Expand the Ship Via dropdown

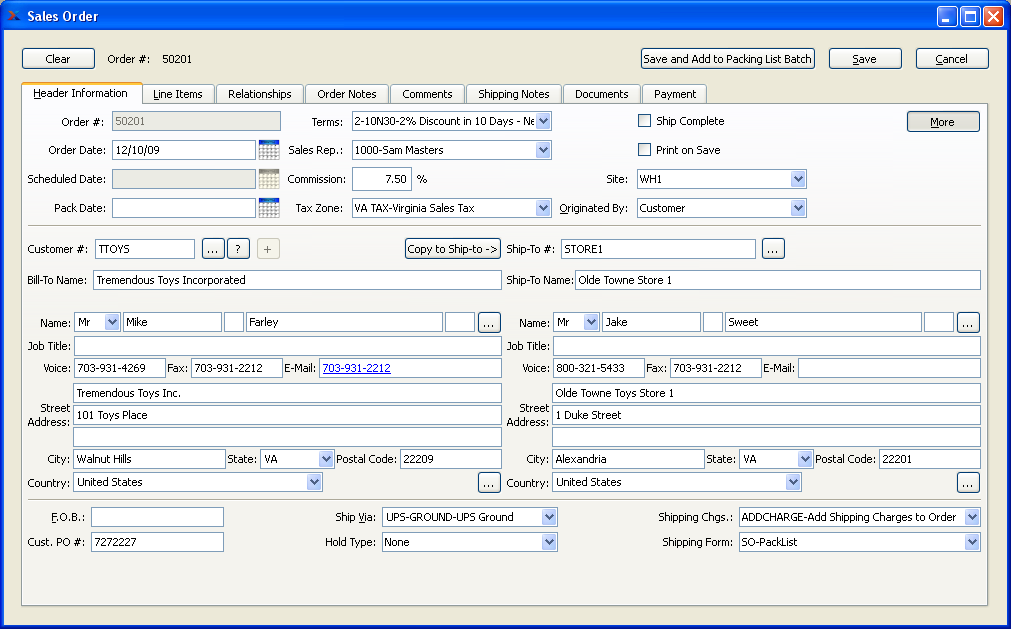pos(548,517)
